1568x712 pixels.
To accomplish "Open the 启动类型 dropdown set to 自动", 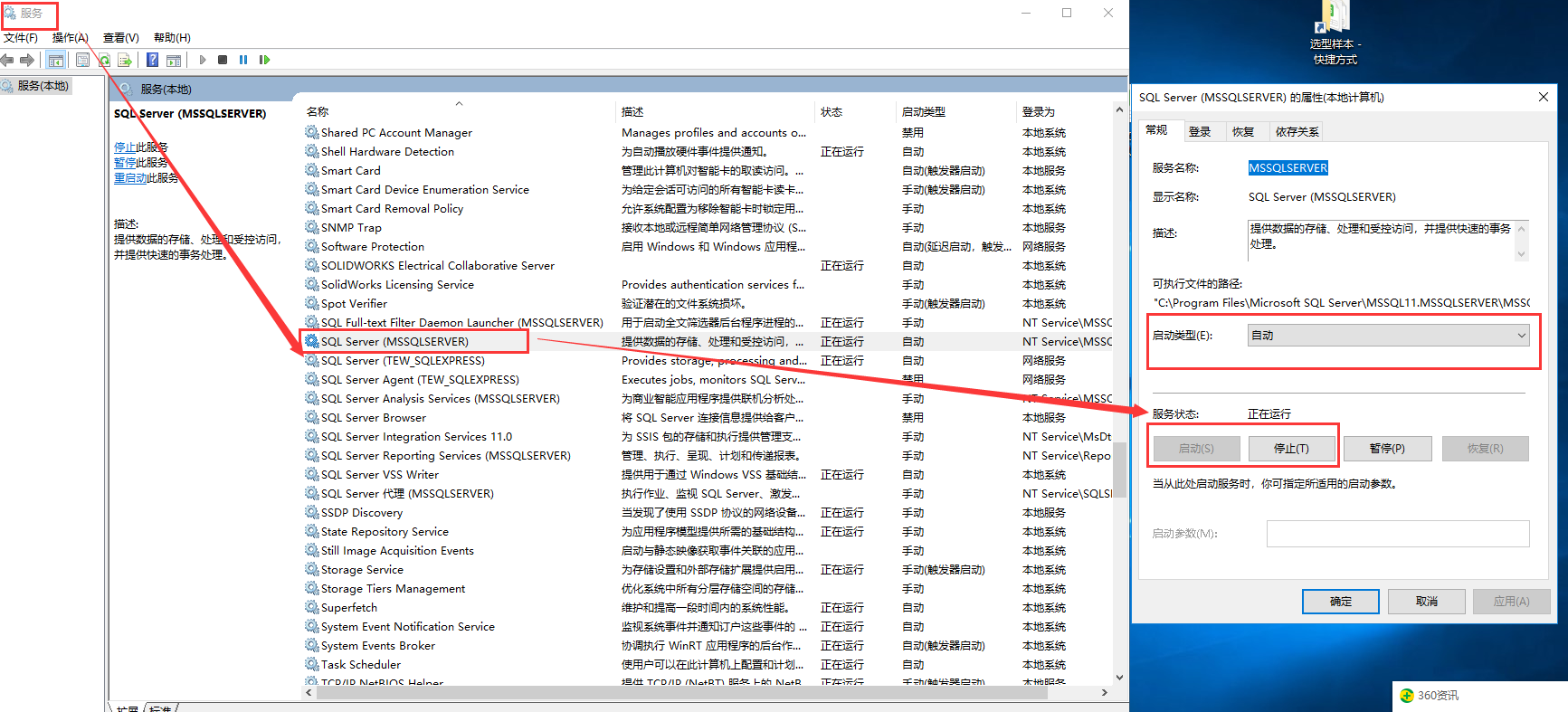I will [1388, 336].
